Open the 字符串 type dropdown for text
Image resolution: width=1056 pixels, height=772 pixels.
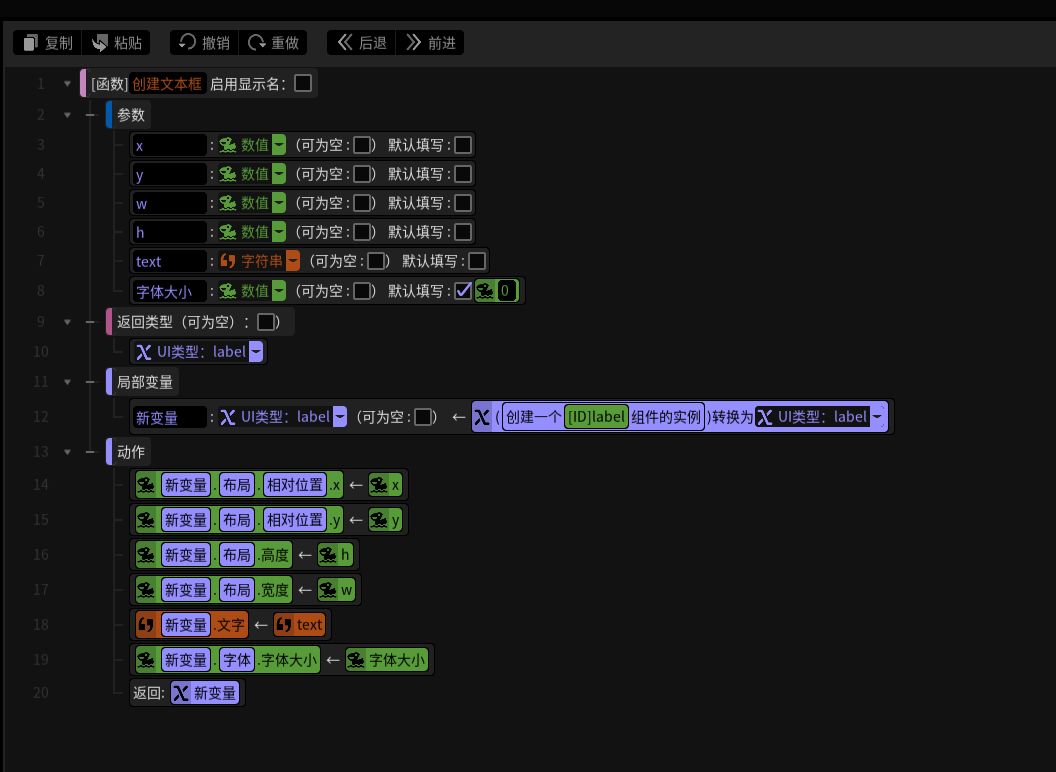coord(293,261)
